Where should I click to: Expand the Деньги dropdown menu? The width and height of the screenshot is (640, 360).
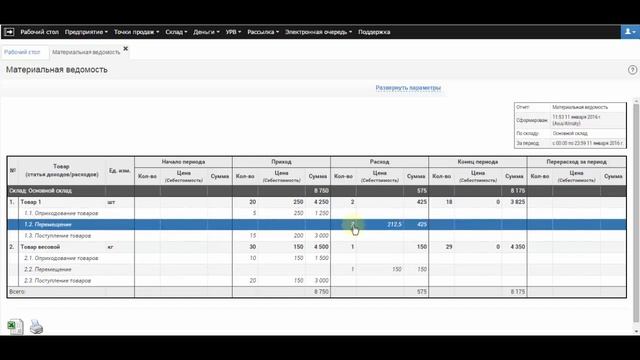point(206,32)
